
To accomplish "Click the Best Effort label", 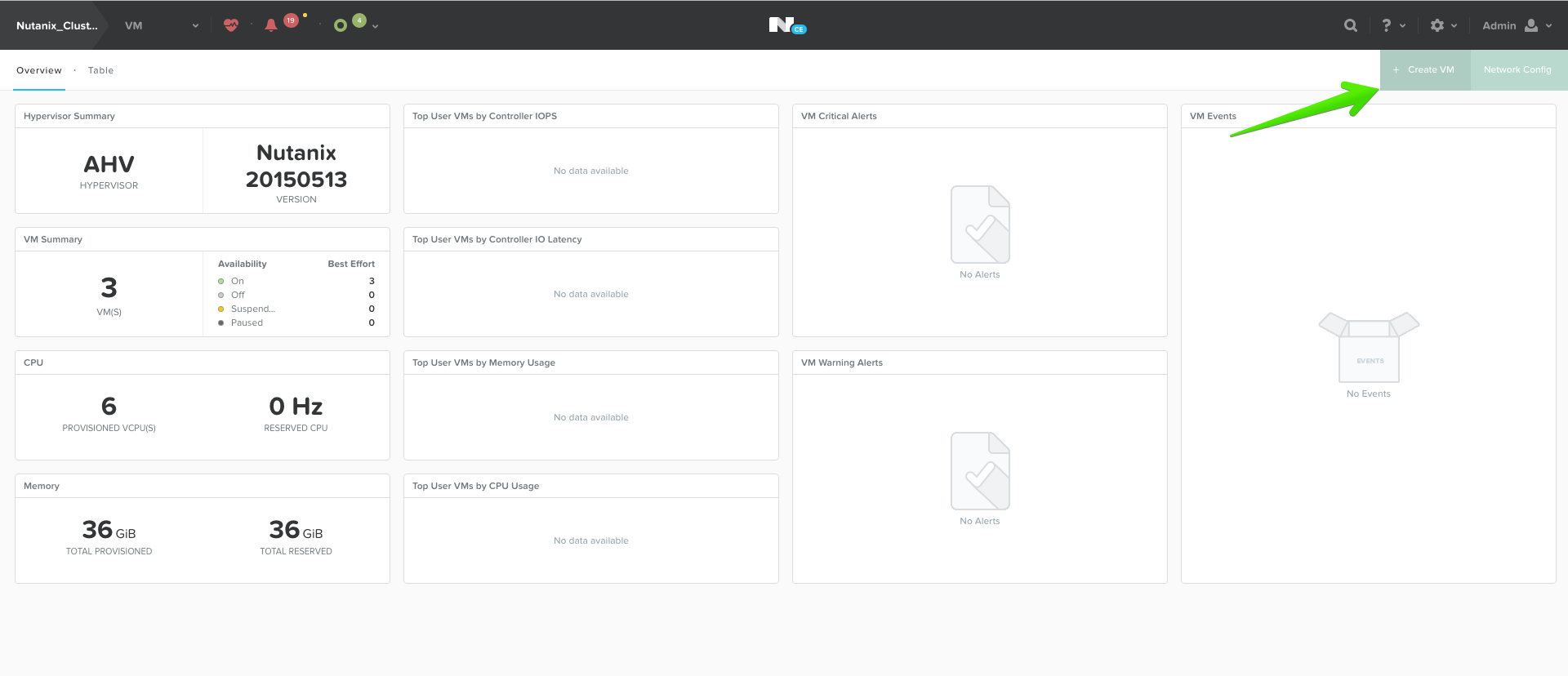I will [x=351, y=264].
